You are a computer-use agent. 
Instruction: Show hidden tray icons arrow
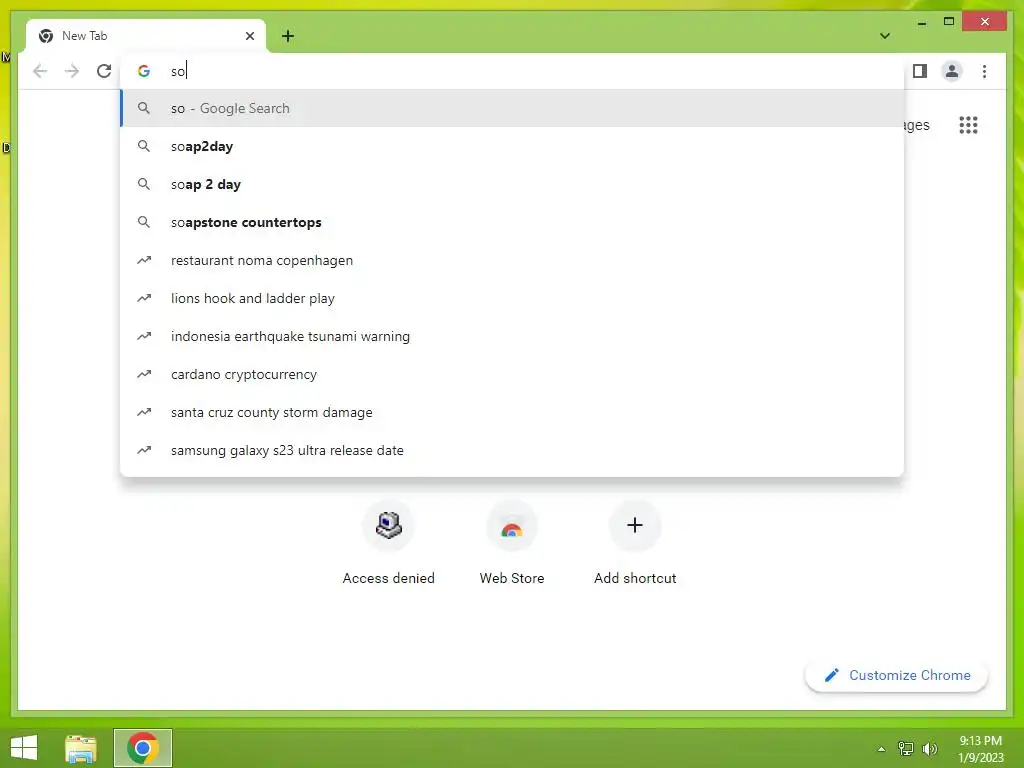coord(881,749)
